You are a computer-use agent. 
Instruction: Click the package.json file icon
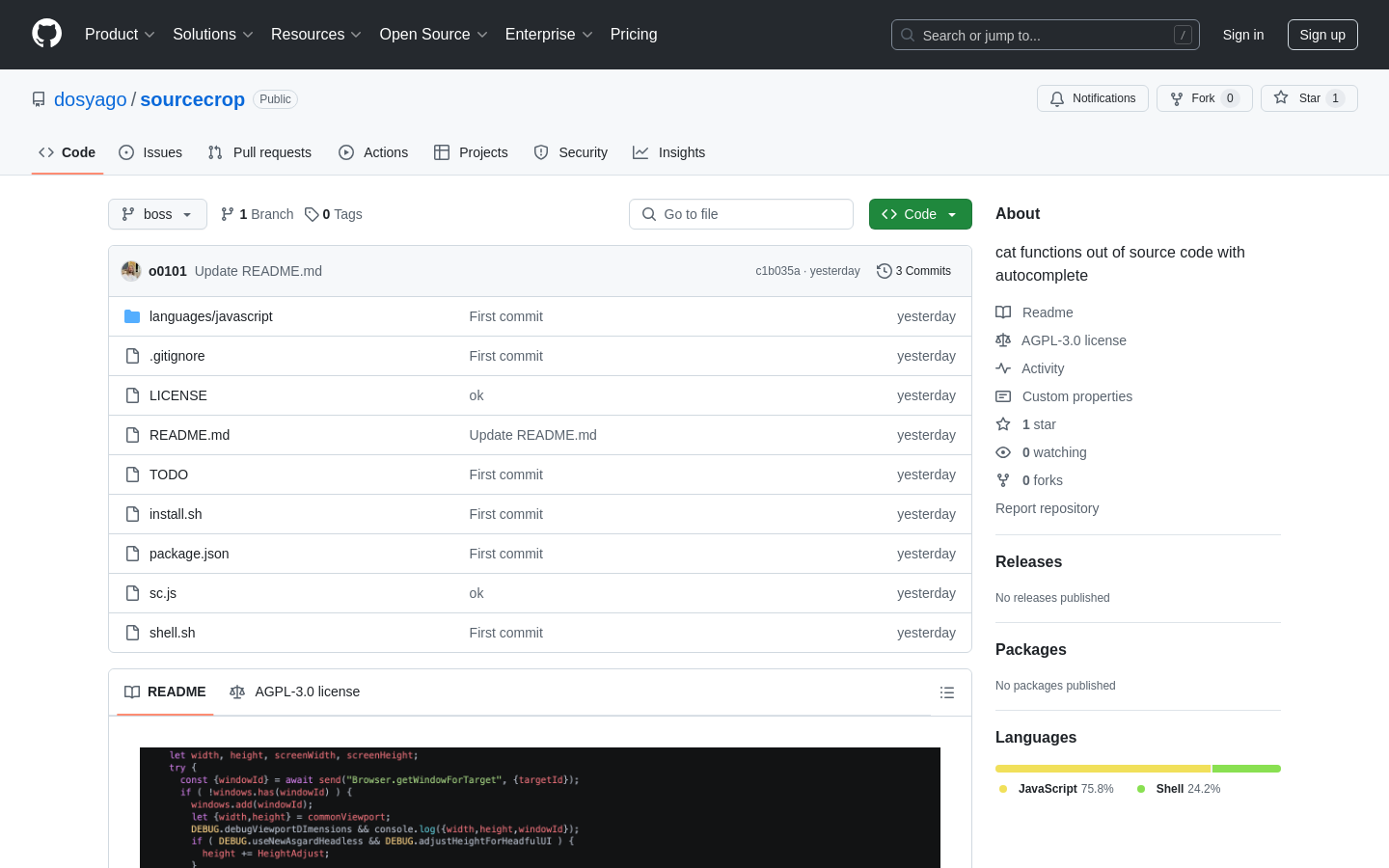[x=132, y=554]
